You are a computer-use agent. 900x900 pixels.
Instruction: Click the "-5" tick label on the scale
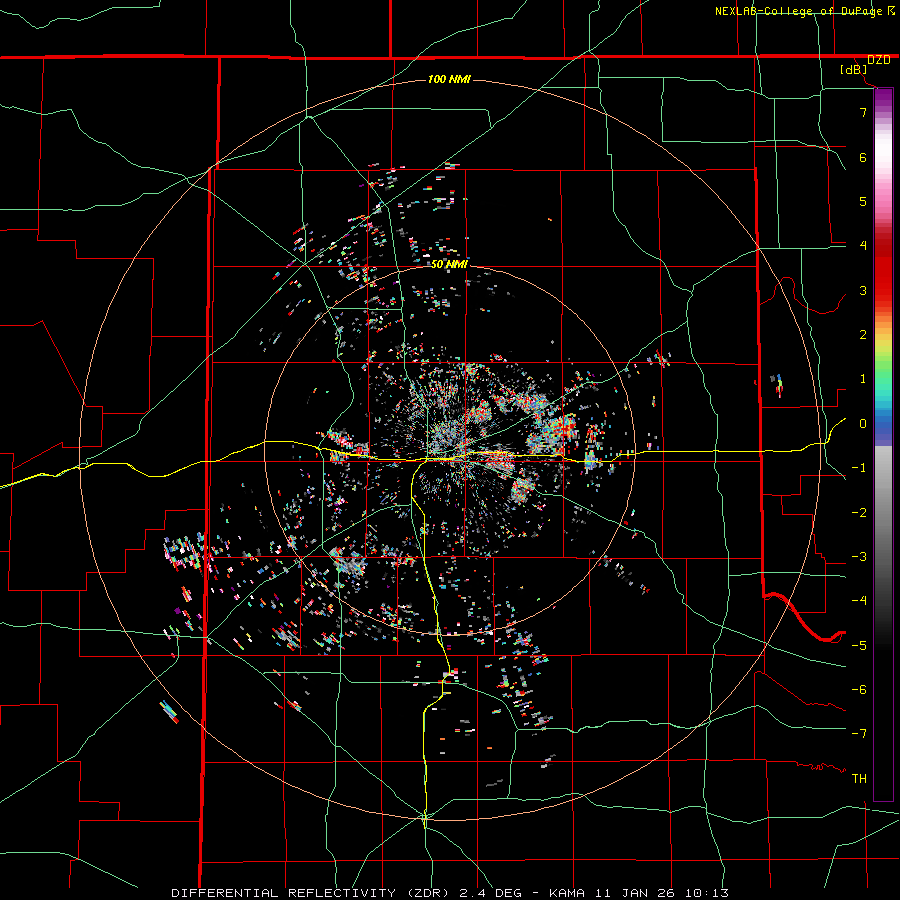pyautogui.click(x=859, y=646)
